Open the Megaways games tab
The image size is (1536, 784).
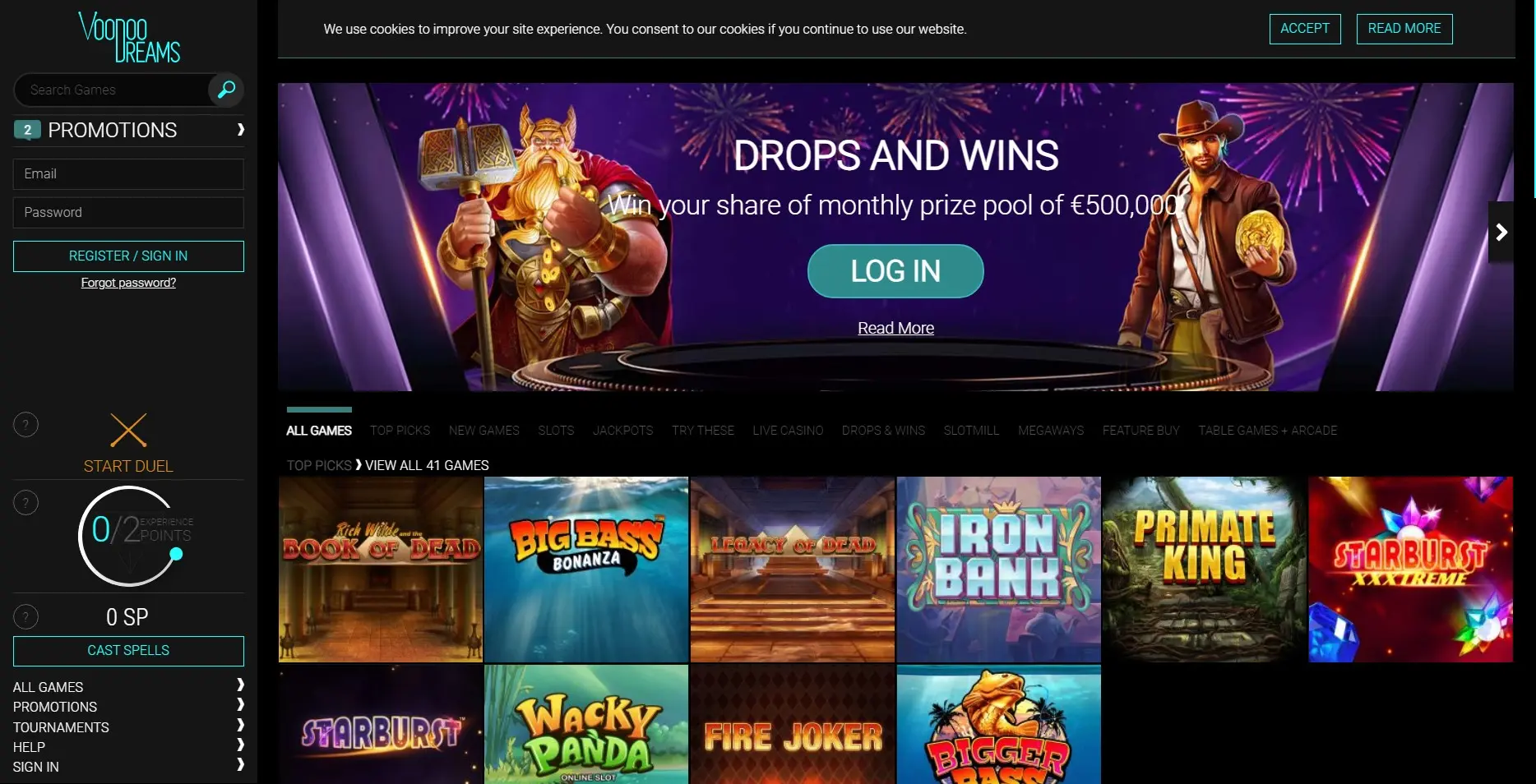pyautogui.click(x=1051, y=431)
